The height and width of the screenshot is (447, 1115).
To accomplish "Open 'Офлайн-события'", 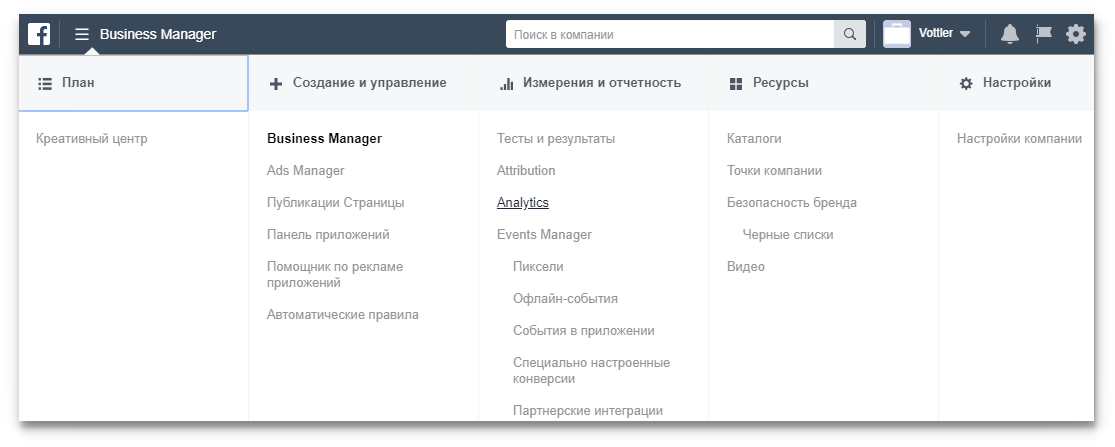I will pyautogui.click(x=565, y=298).
